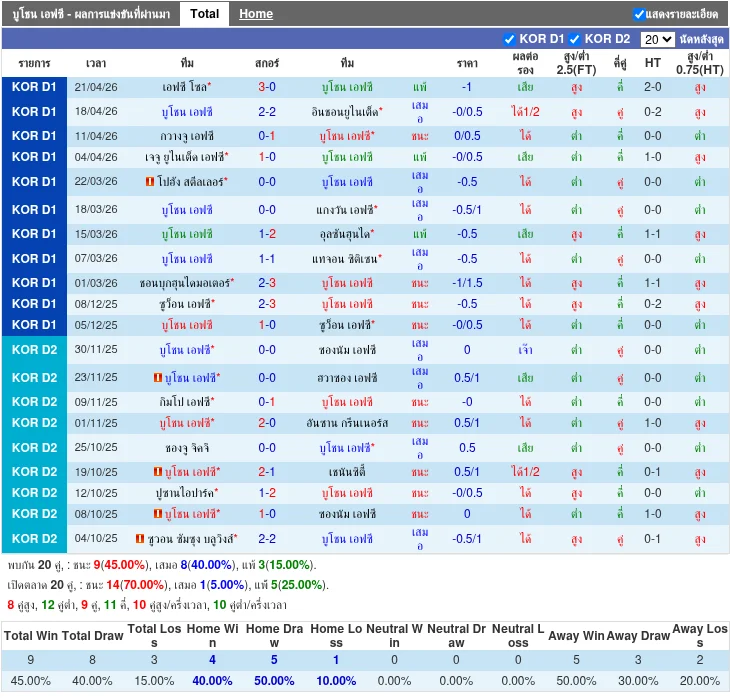Click the 2-3 score in 01/03/26 row
Viewport: 730px width, 698px height.
point(267,283)
